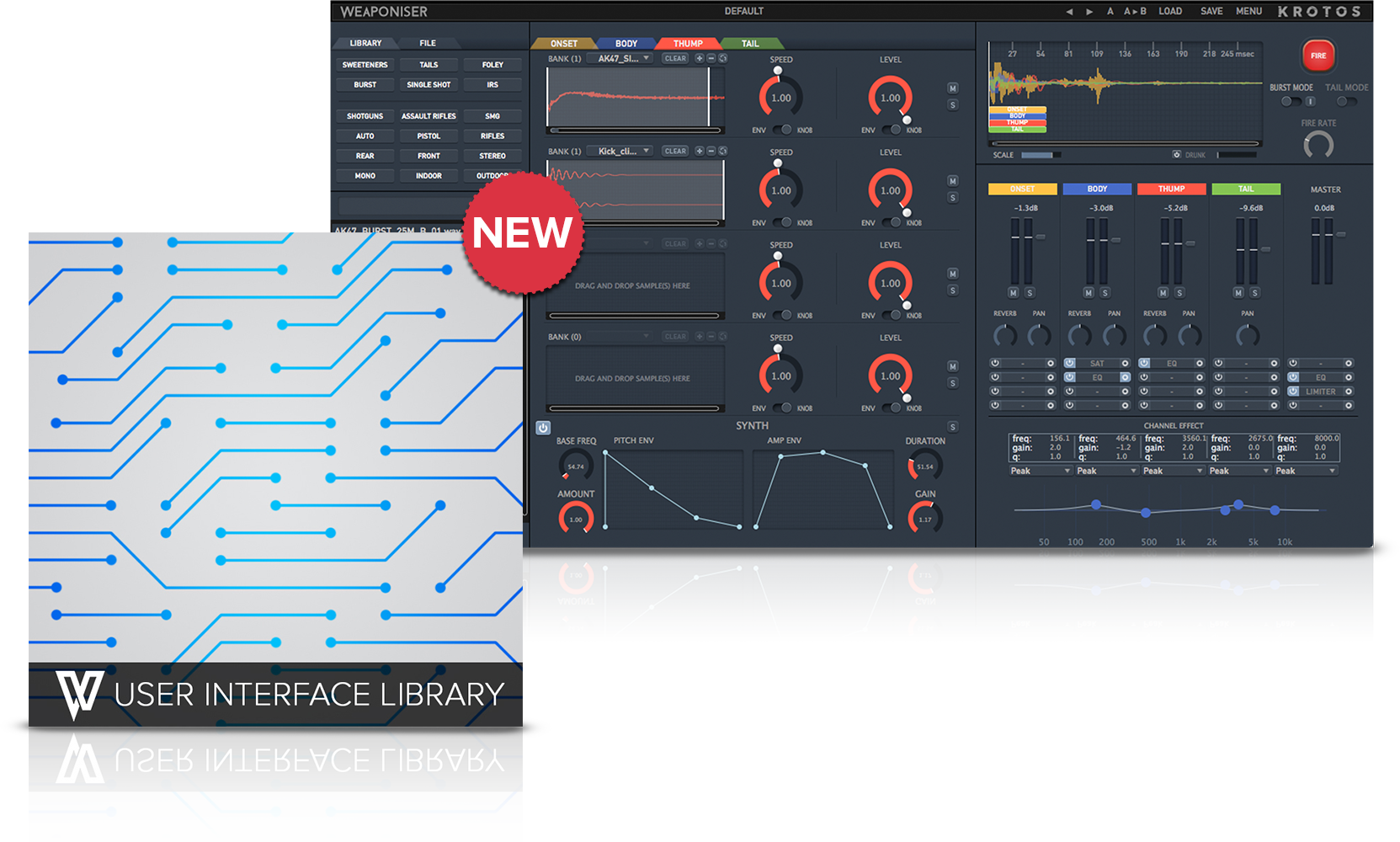The height and width of the screenshot is (842, 1400).
Task: Mute the Onset mixer channel
Action: [x=1013, y=293]
